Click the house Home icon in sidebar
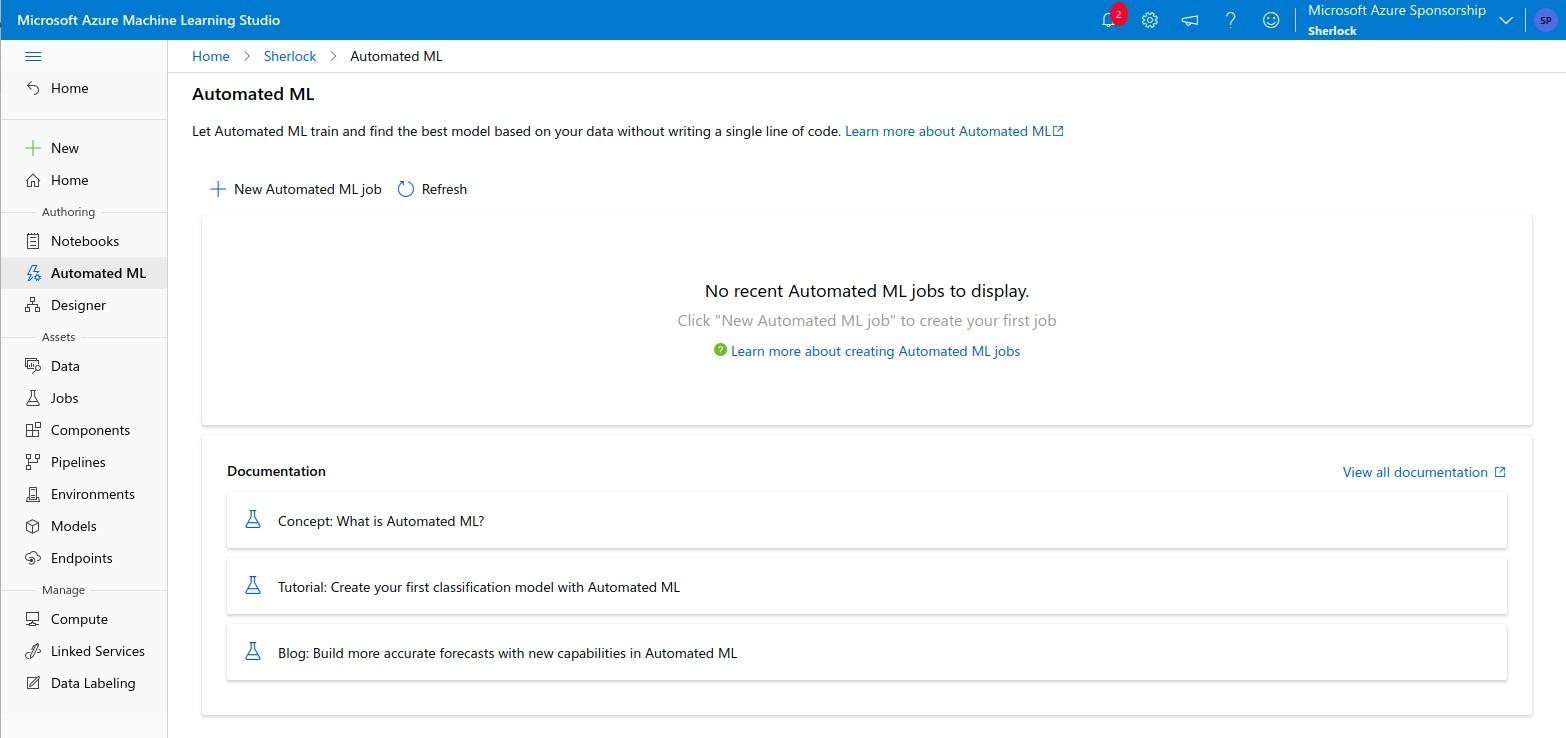1566x738 pixels. pyautogui.click(x=33, y=180)
